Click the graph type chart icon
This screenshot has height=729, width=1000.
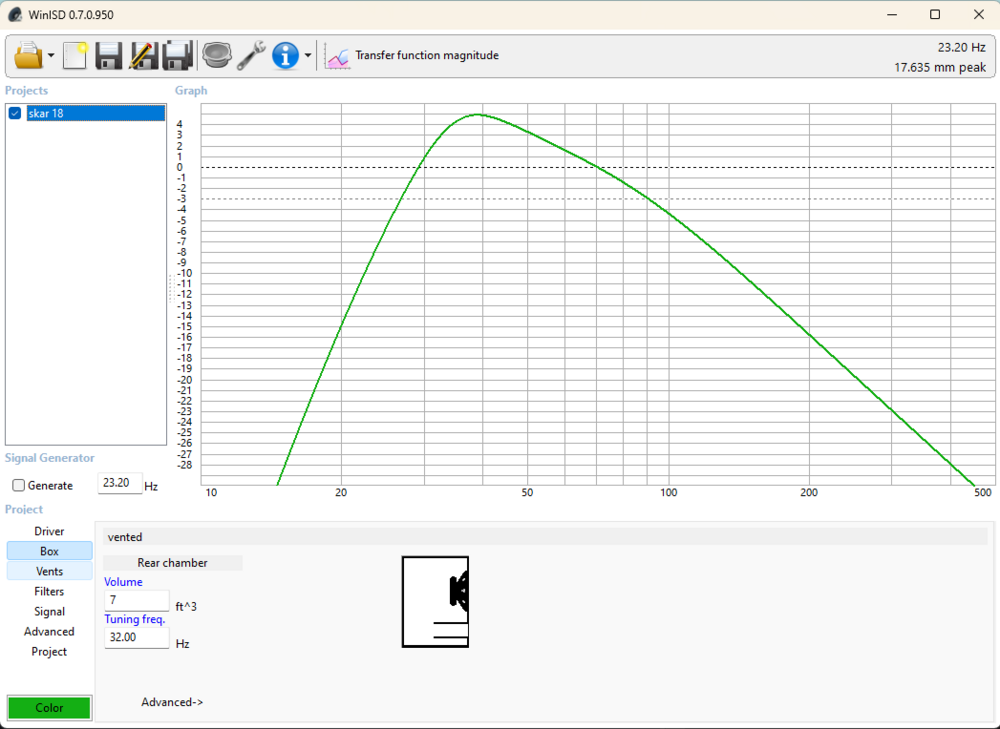point(337,56)
